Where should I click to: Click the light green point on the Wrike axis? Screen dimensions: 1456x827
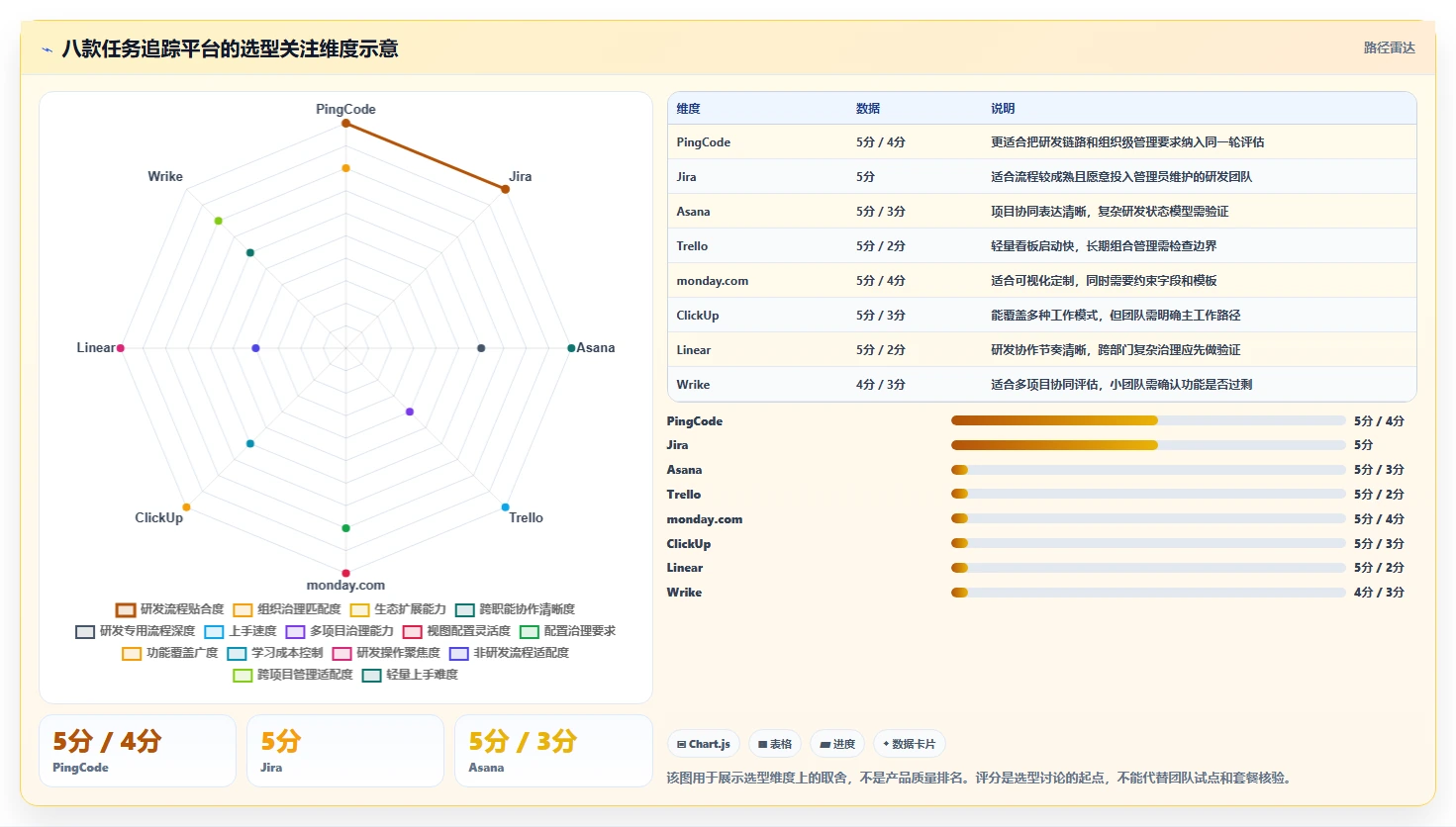click(x=219, y=221)
